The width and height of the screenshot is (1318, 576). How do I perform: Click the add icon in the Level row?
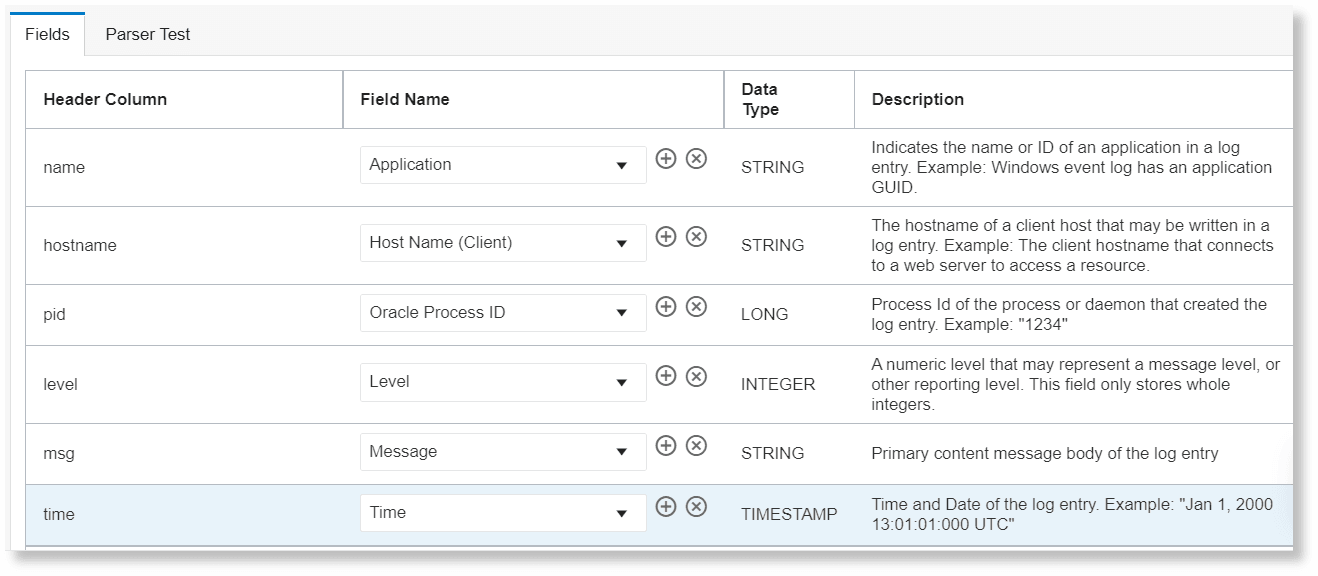(x=666, y=376)
